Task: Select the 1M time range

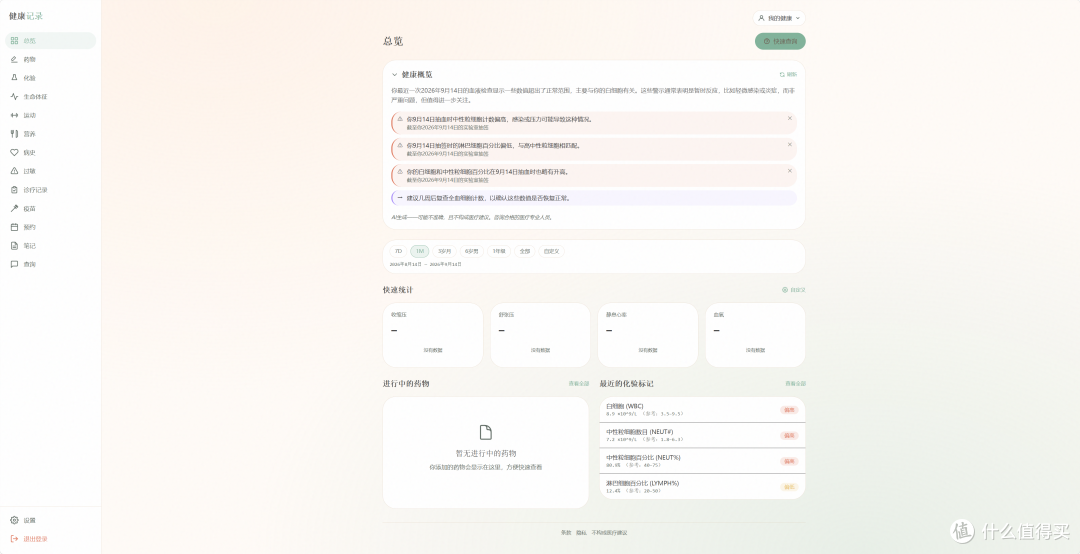Action: (419, 252)
